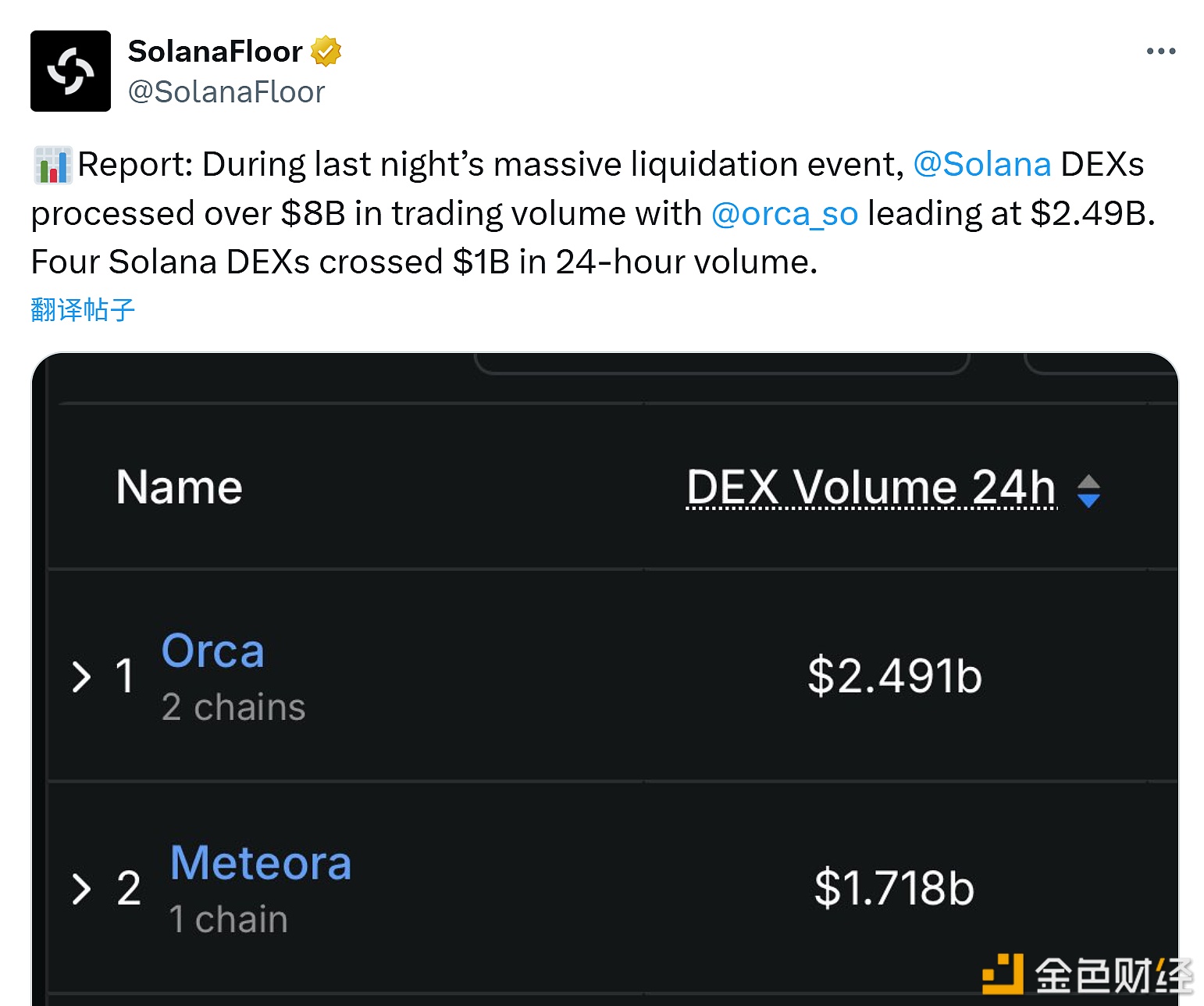Click the "2 chains" label under Orca
This screenshot has height=1006, width=1204.
point(233,708)
